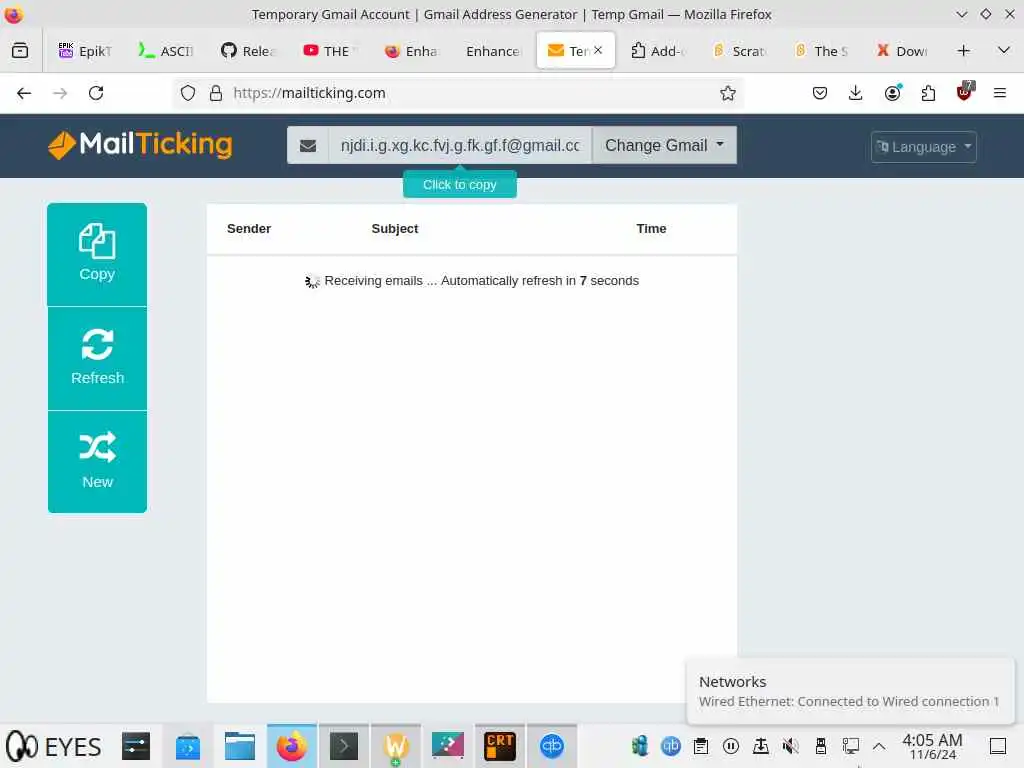Screen dimensions: 1024x768
Task: Open Firefox hamburger application menu
Action: (1000, 93)
